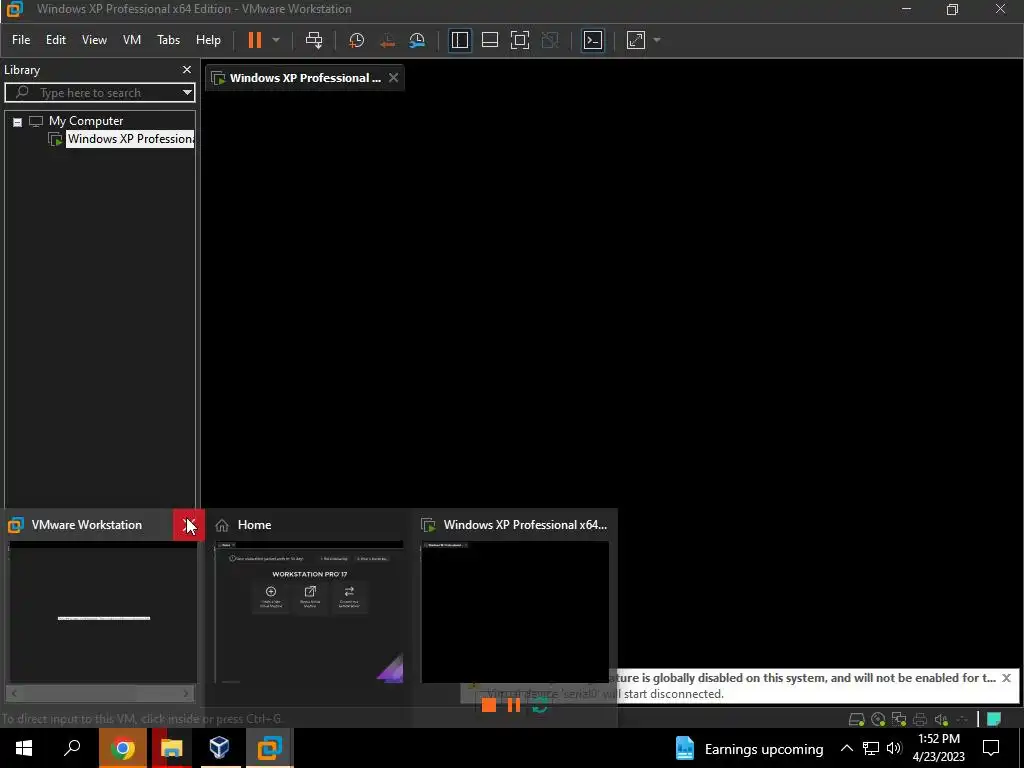Open the Earnings upcoming news widget
The width and height of the screenshot is (1024, 768).
[x=749, y=748]
